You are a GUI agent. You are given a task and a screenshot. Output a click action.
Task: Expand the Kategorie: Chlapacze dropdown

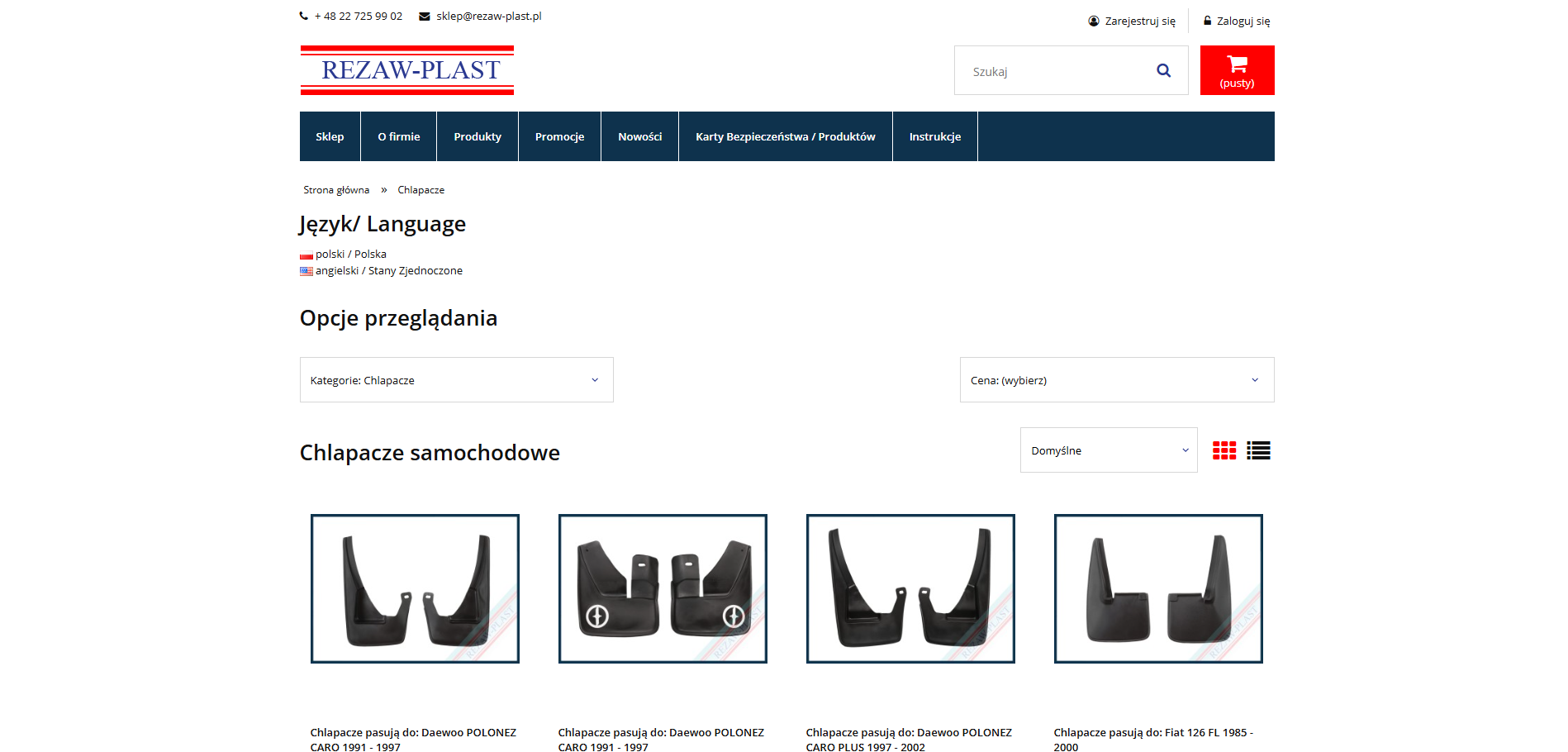(x=456, y=380)
